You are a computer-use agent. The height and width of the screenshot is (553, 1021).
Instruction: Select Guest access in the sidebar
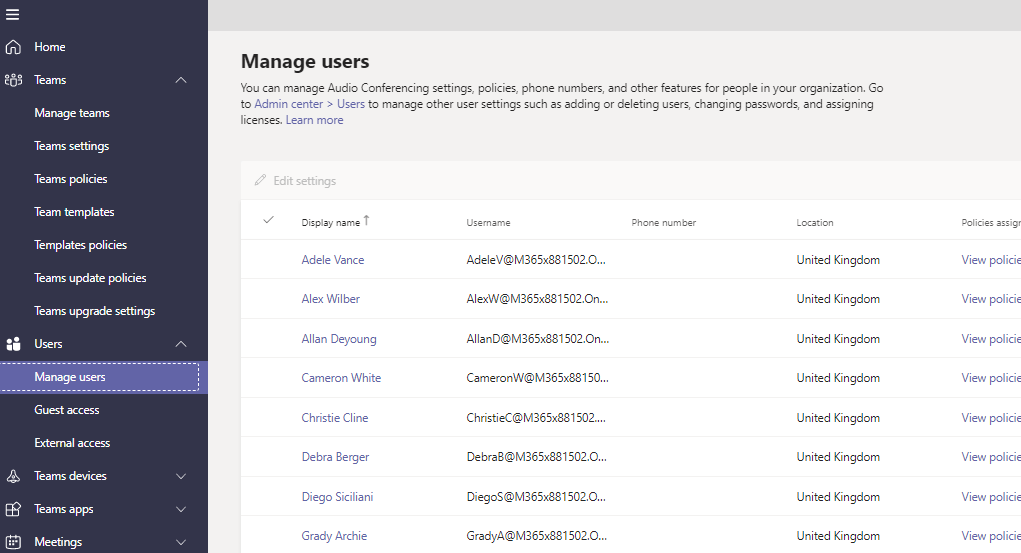tap(67, 410)
